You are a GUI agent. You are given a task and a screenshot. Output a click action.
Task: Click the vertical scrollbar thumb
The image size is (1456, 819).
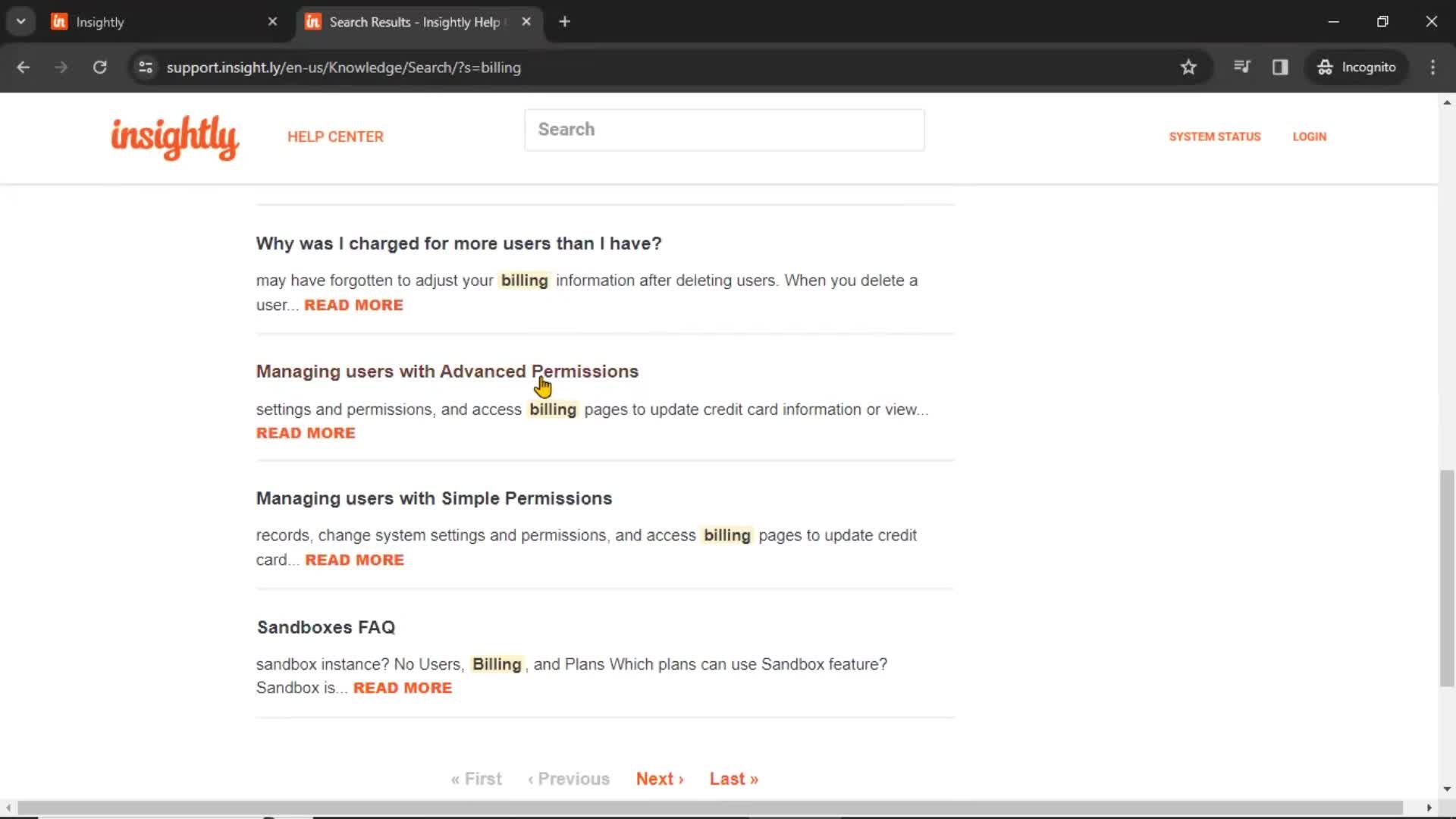pos(1447,578)
